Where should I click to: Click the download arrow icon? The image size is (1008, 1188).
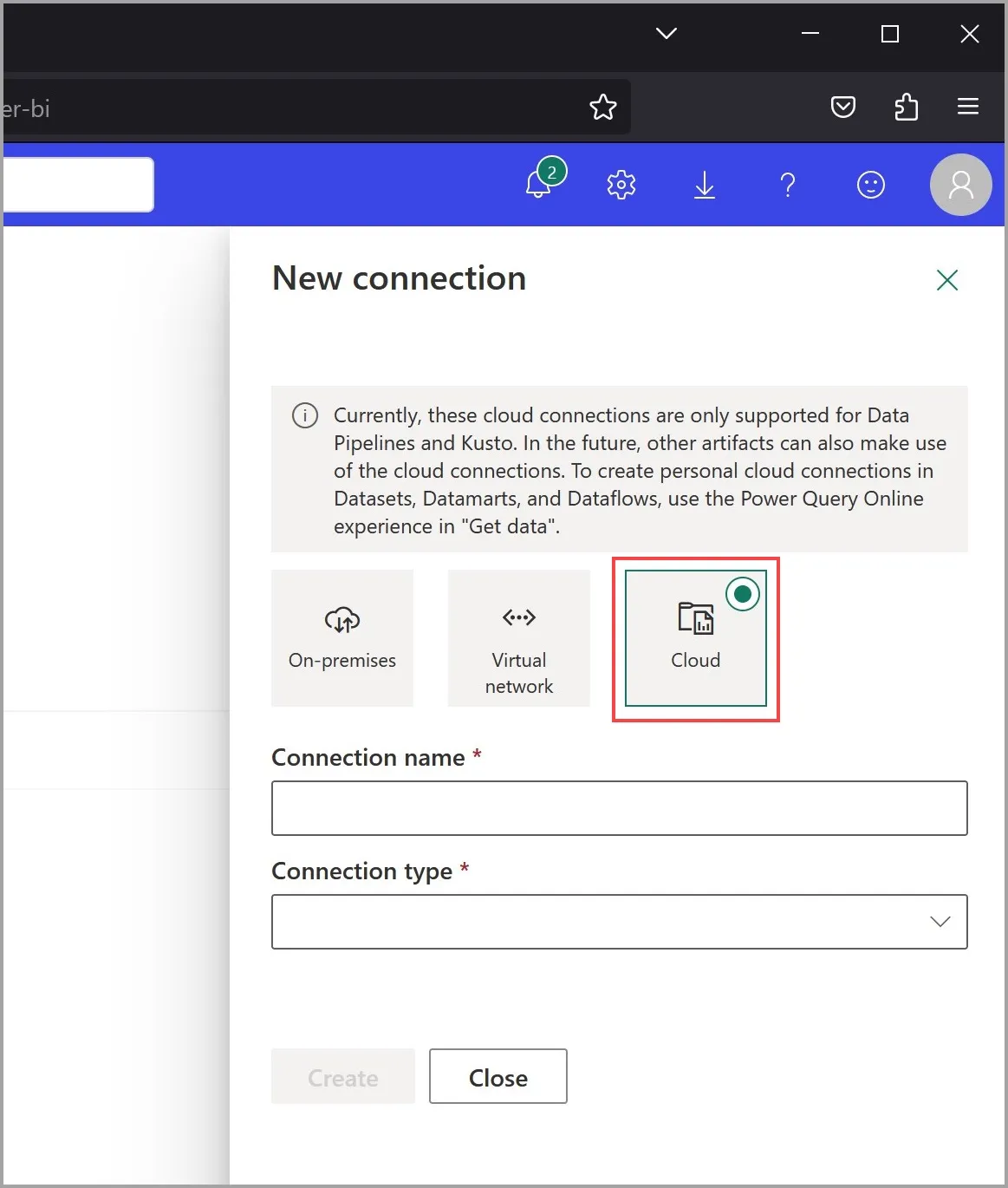pos(704,185)
